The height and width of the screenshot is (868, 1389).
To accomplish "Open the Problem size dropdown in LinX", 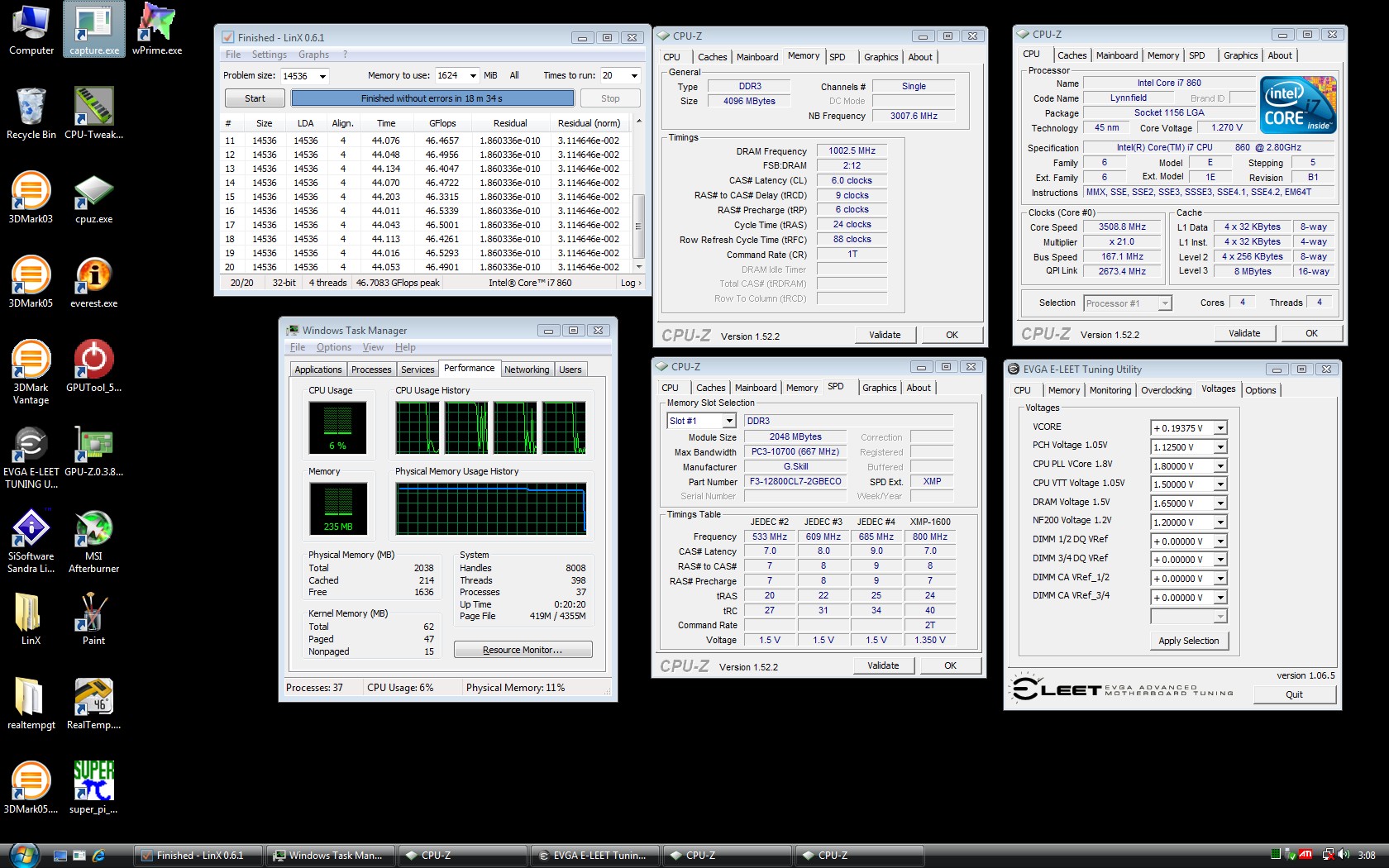I will point(323,76).
